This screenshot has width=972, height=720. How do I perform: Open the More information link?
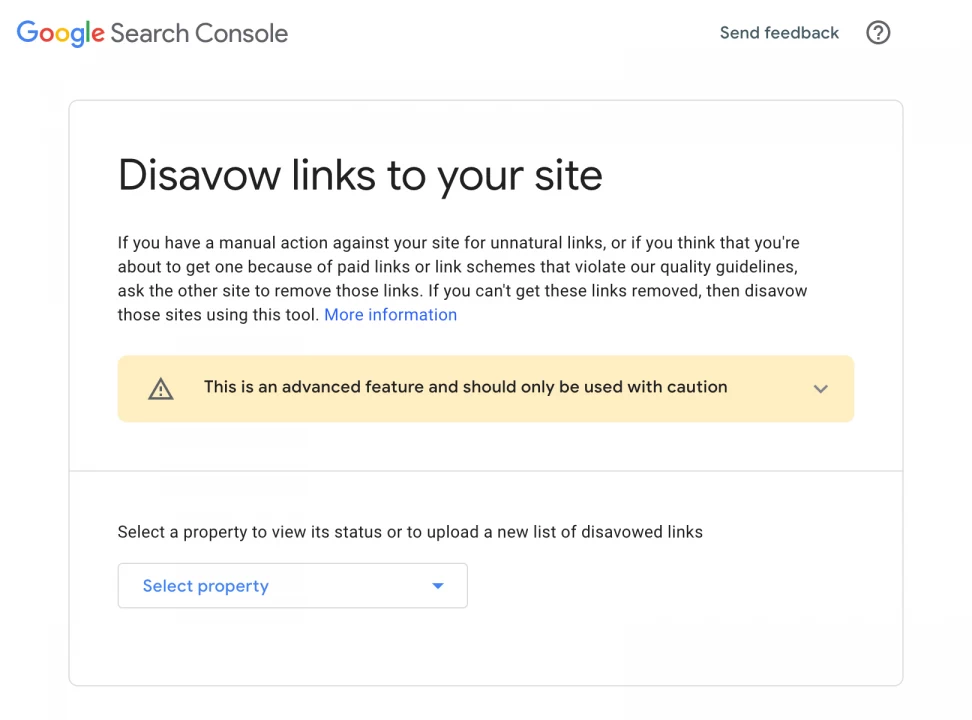391,315
